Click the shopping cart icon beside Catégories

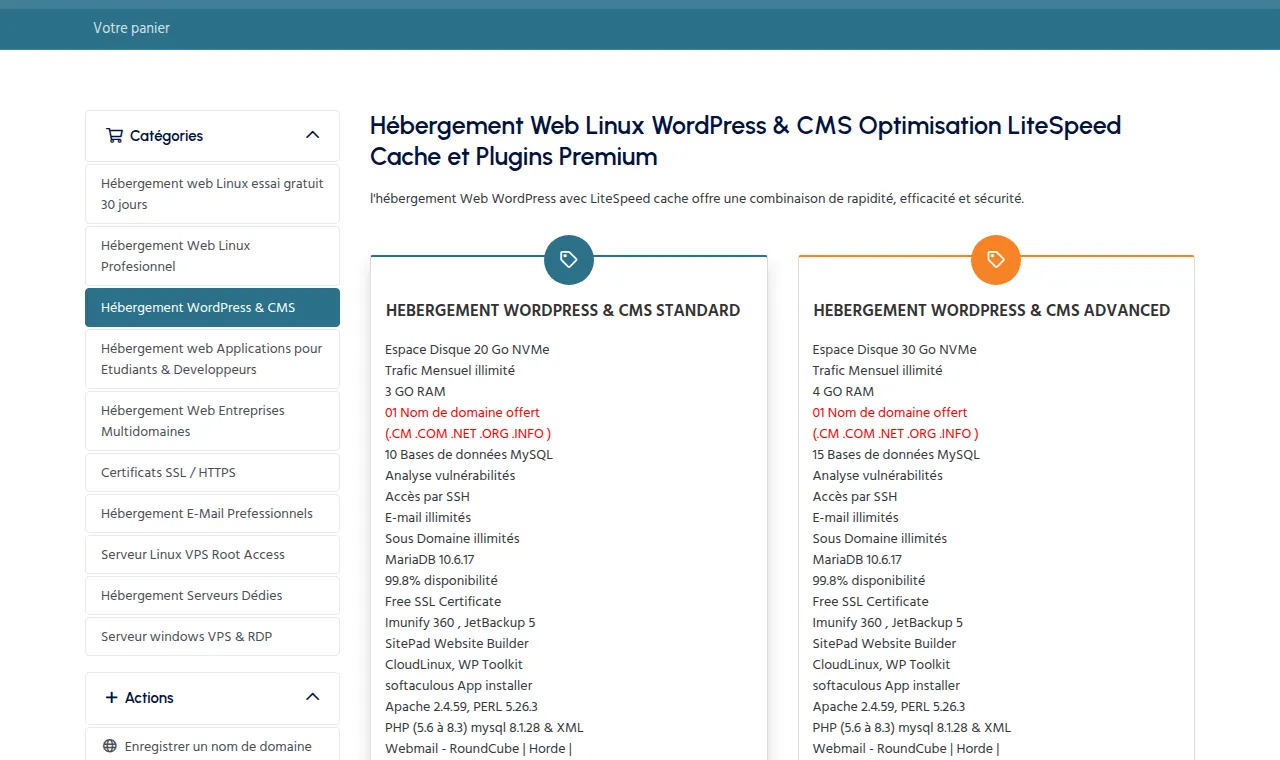click(114, 135)
